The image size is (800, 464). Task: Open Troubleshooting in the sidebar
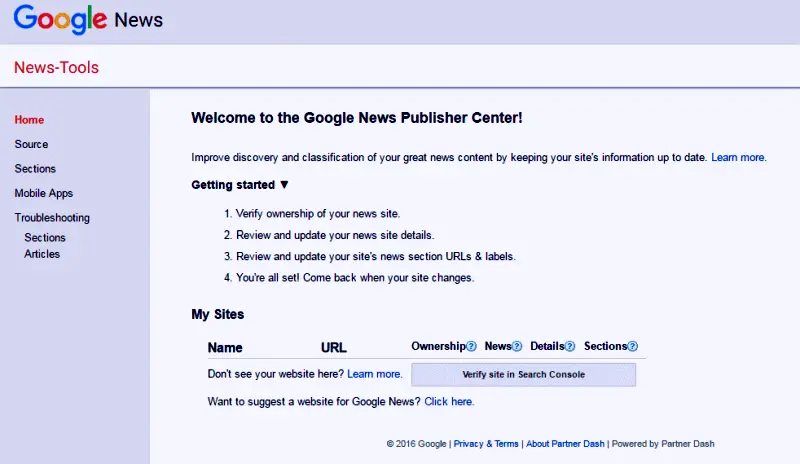(52, 217)
